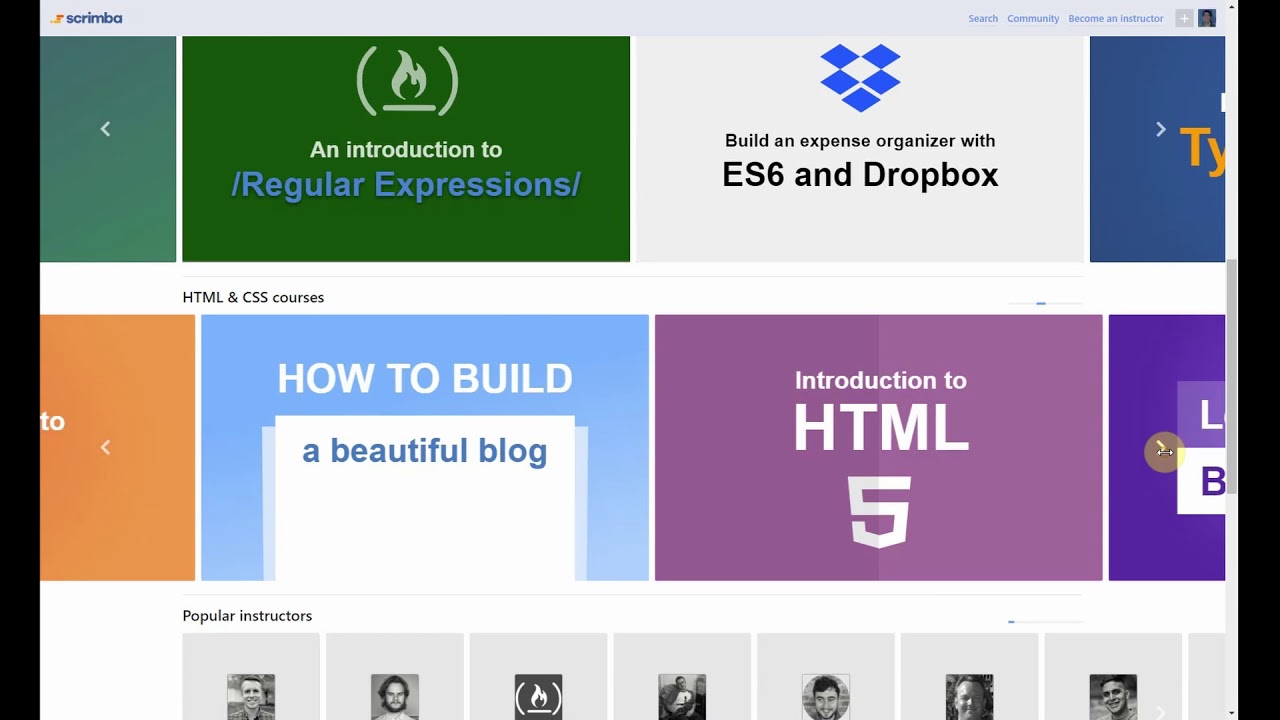Select the freeCodeCamp flame logo instructor card
Viewport: 1280px width, 720px height.
tap(538, 676)
